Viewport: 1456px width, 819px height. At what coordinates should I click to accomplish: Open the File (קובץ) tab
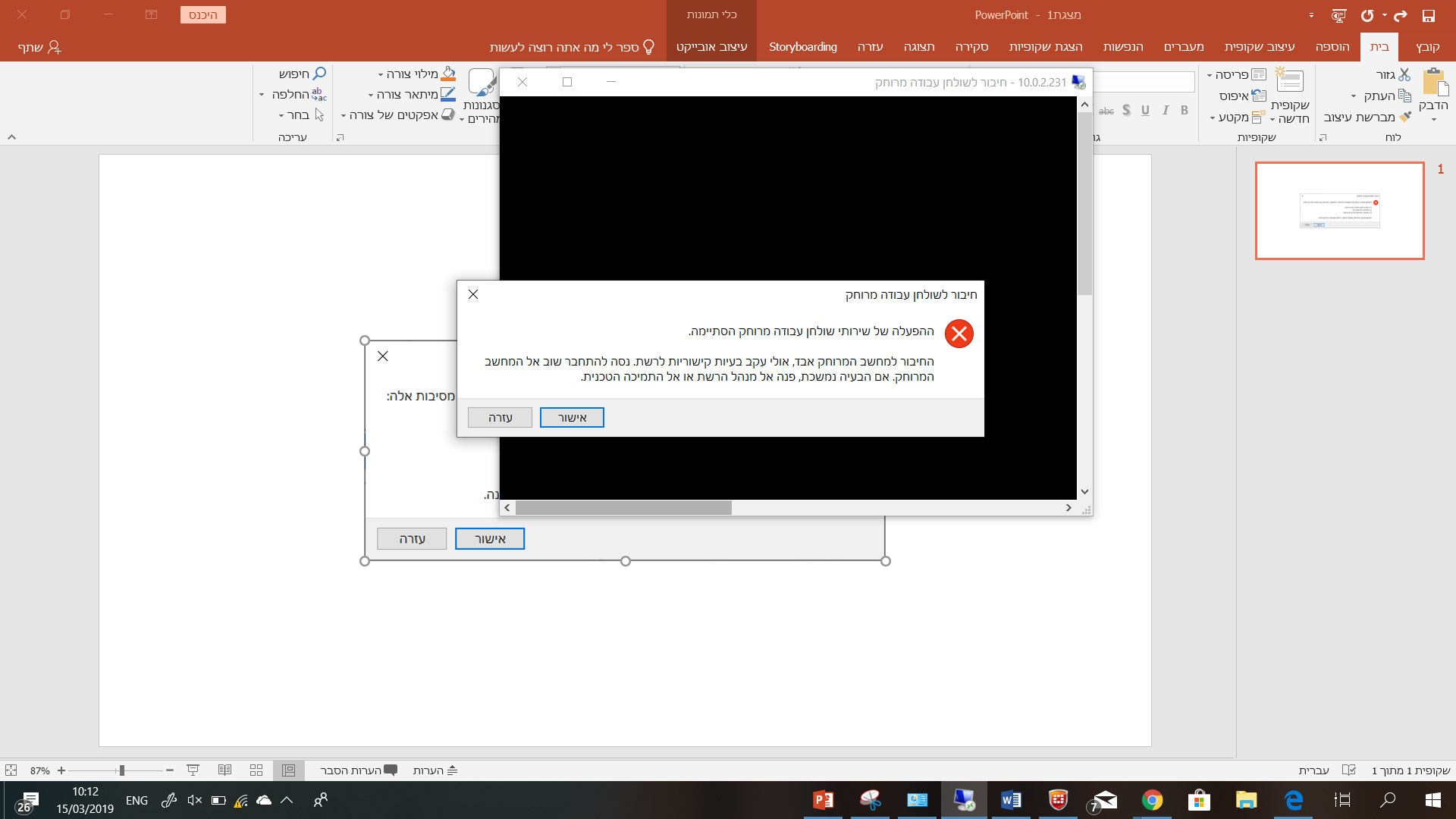[1428, 47]
